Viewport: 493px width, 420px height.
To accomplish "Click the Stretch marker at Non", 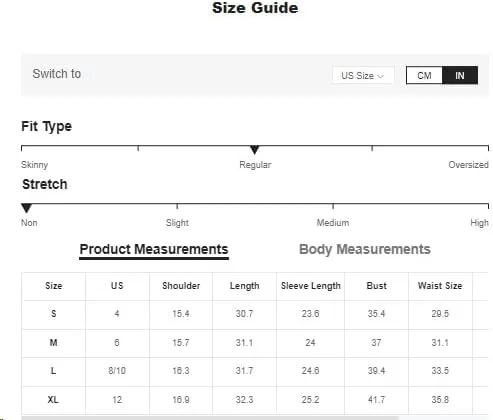I will 26,208.
